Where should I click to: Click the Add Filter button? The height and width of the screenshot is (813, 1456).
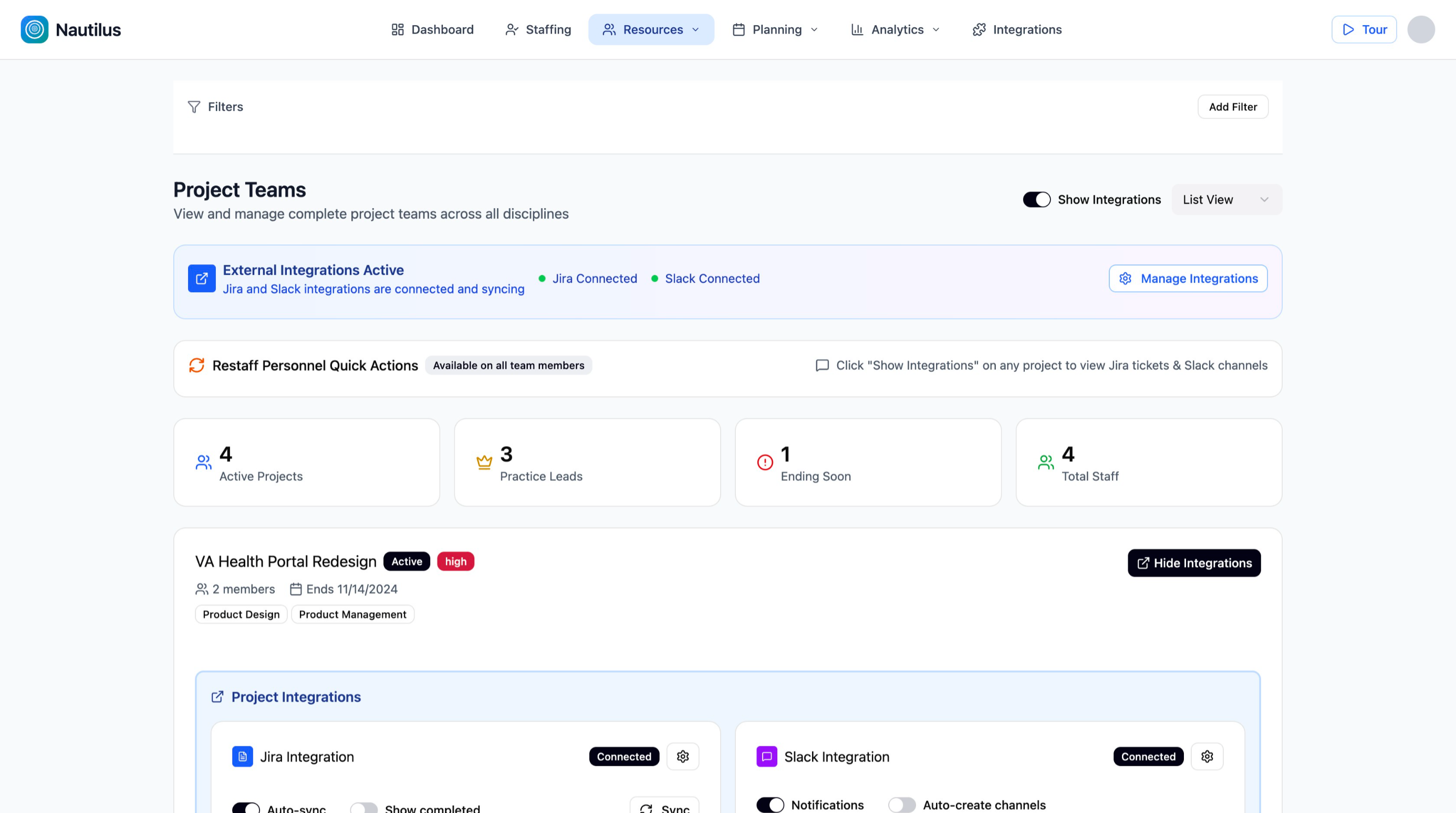point(1232,107)
